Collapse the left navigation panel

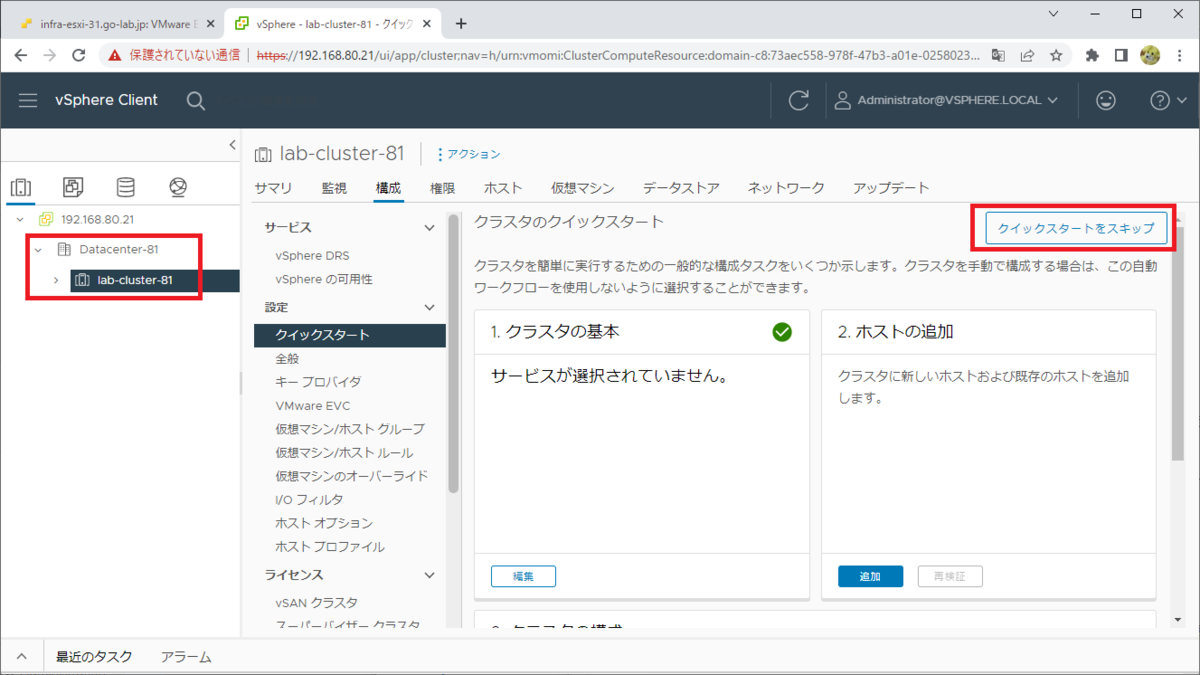click(232, 146)
